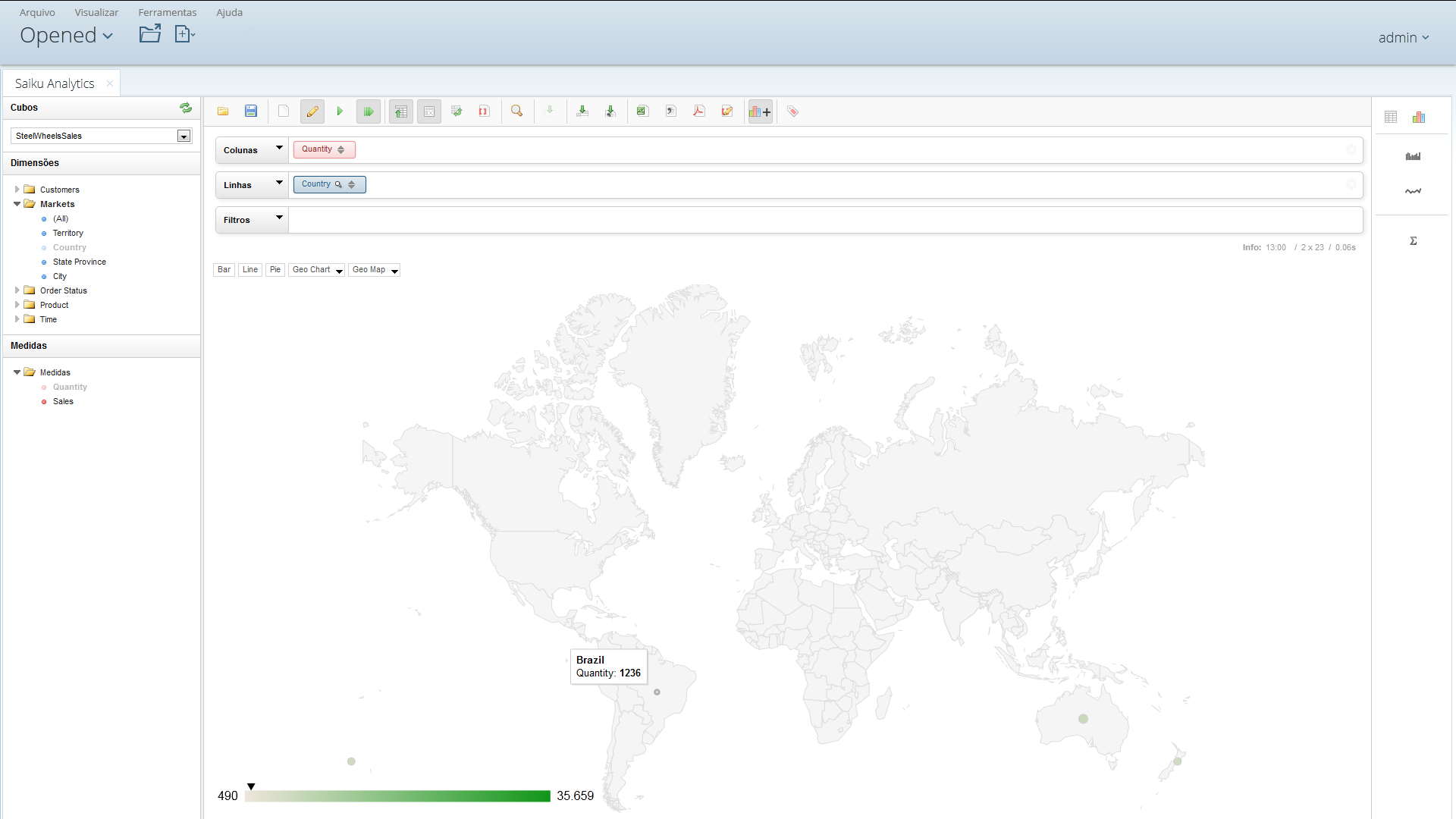This screenshot has width=1456, height=819.
Task: Expand the Markets dimension tree
Action: pos(17,204)
